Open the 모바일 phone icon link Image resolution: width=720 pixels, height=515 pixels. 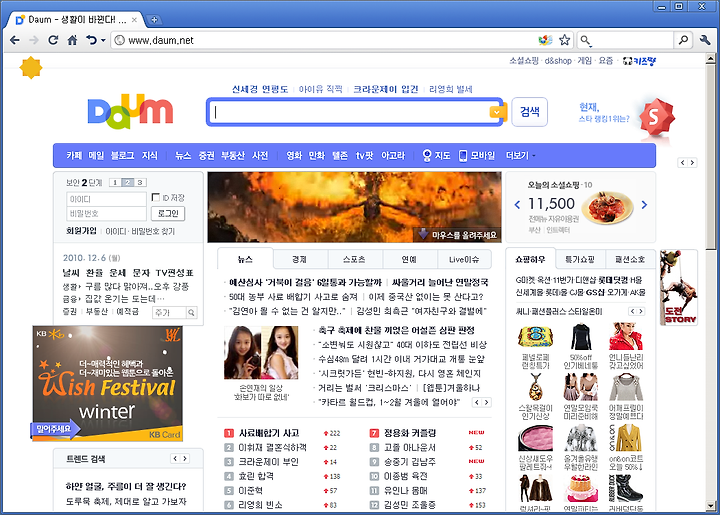(477, 156)
